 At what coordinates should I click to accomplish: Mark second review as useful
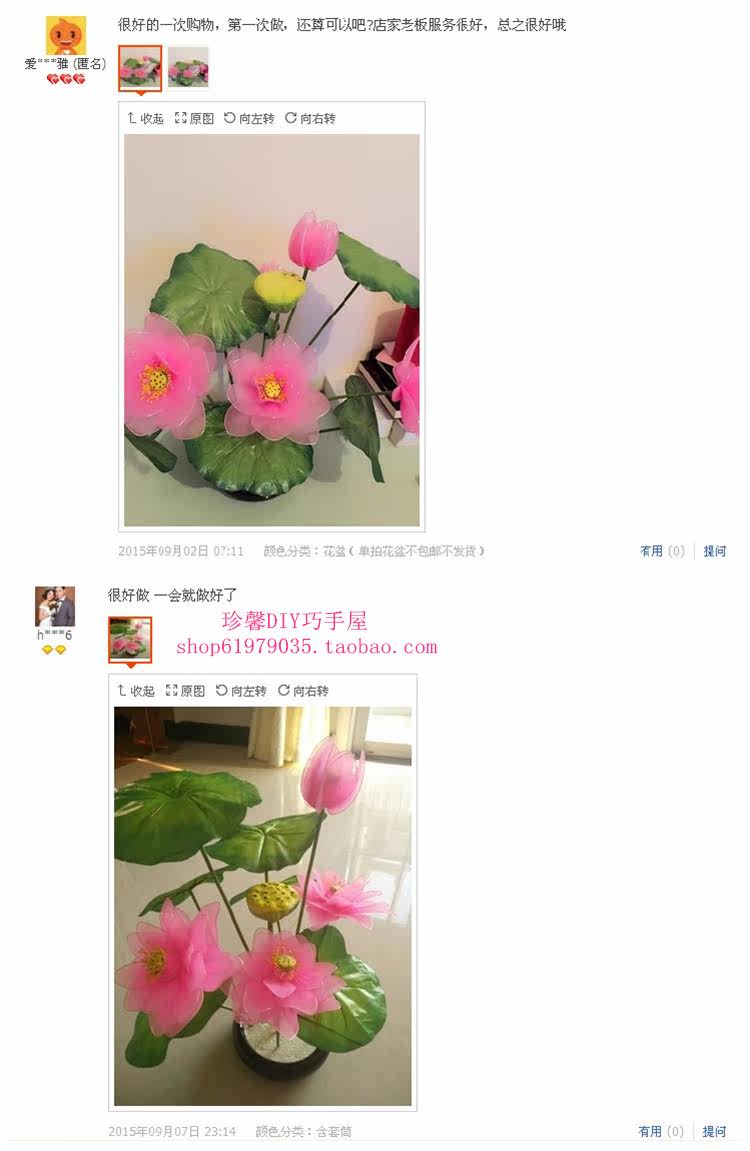(x=661, y=1131)
